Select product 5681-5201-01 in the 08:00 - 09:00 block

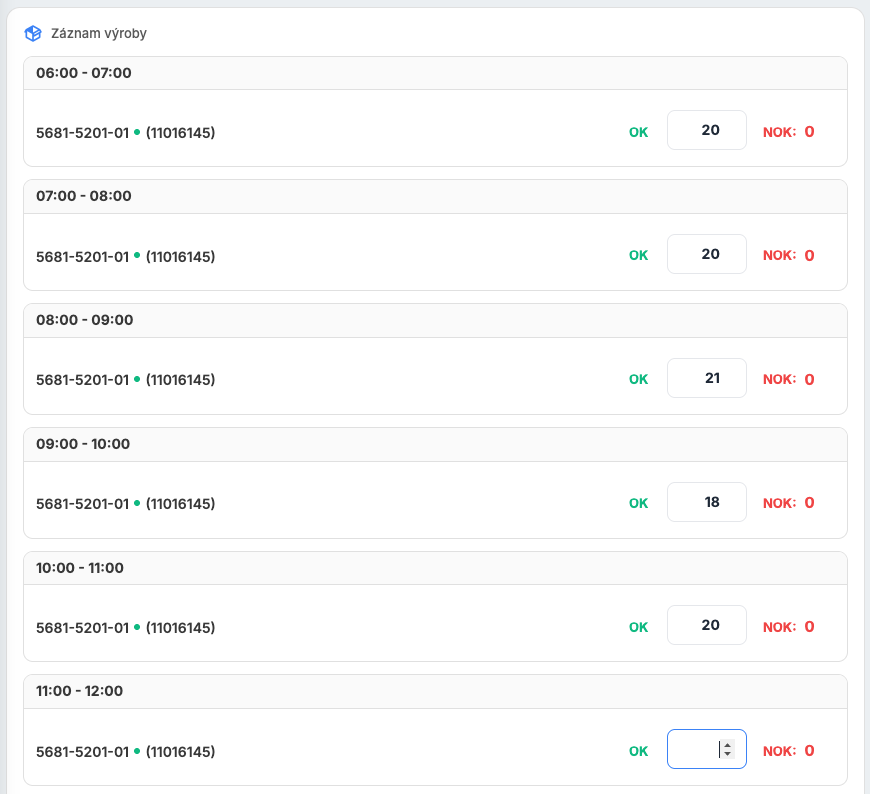pos(82,380)
